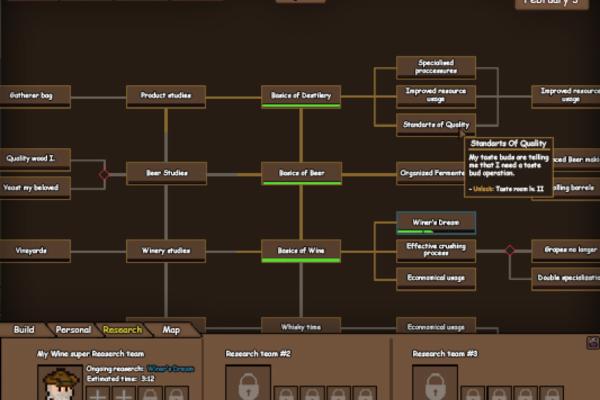Click Grapes no longer node

pyautogui.click(x=566, y=250)
